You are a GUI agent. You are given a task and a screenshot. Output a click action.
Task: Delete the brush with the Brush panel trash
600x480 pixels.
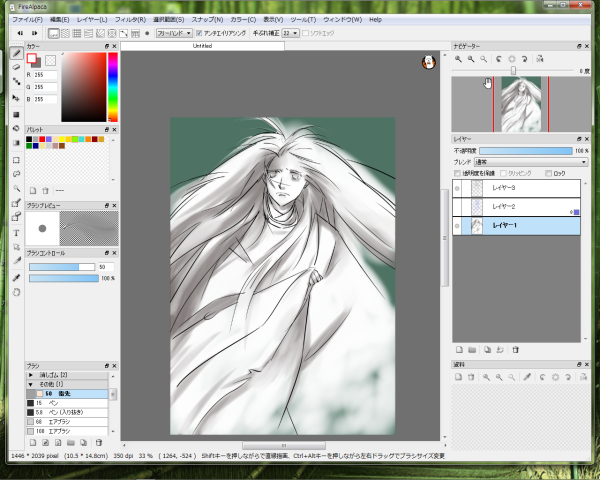pyautogui.click(x=98, y=443)
